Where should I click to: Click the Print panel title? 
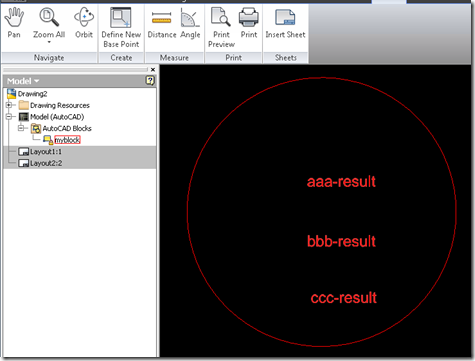pos(233,58)
